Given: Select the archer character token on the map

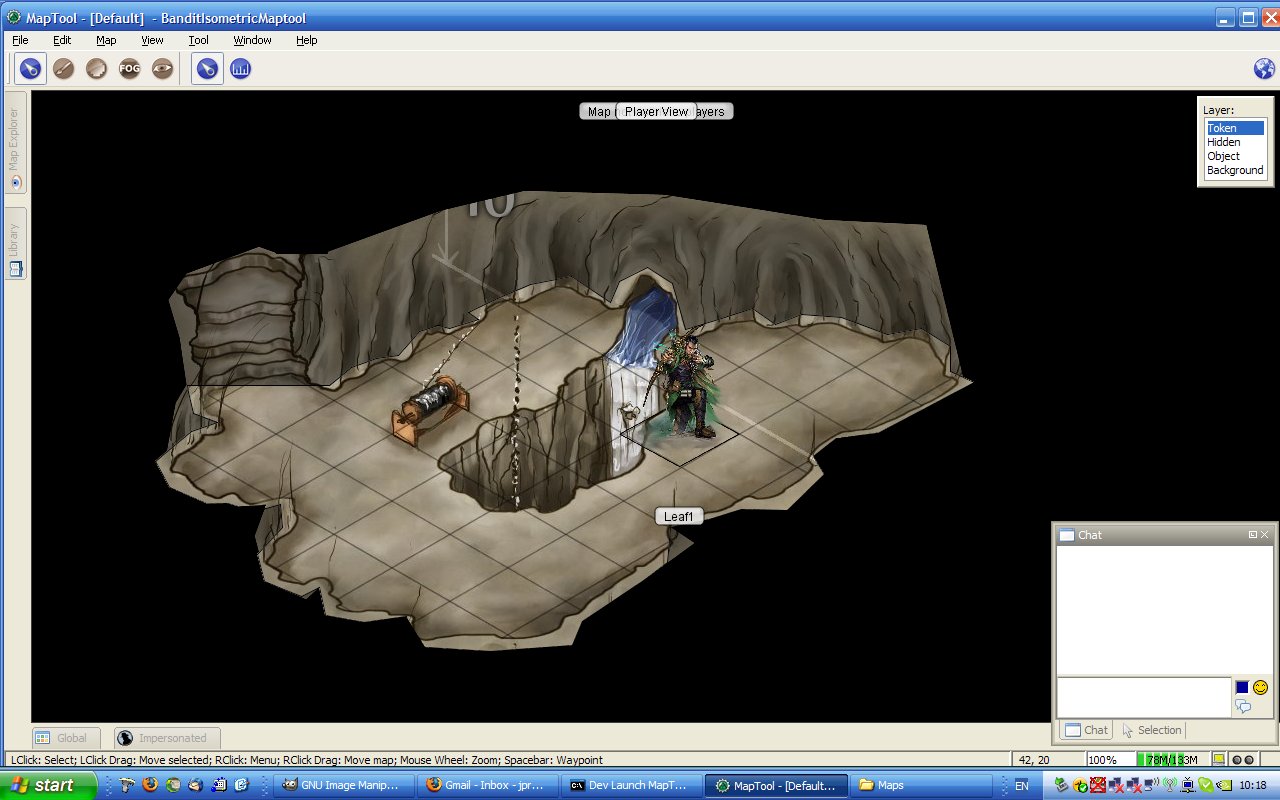Looking at the screenshot, I should (685, 385).
